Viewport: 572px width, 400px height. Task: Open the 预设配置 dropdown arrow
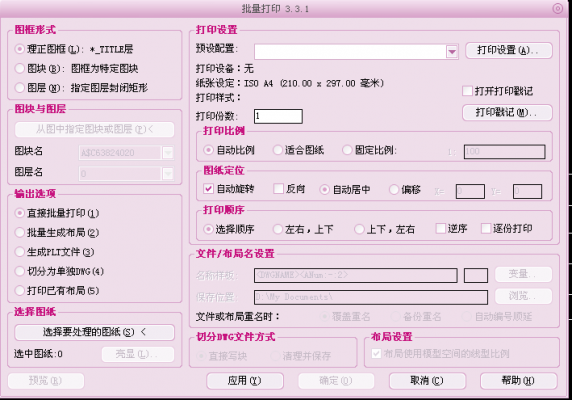(452, 51)
